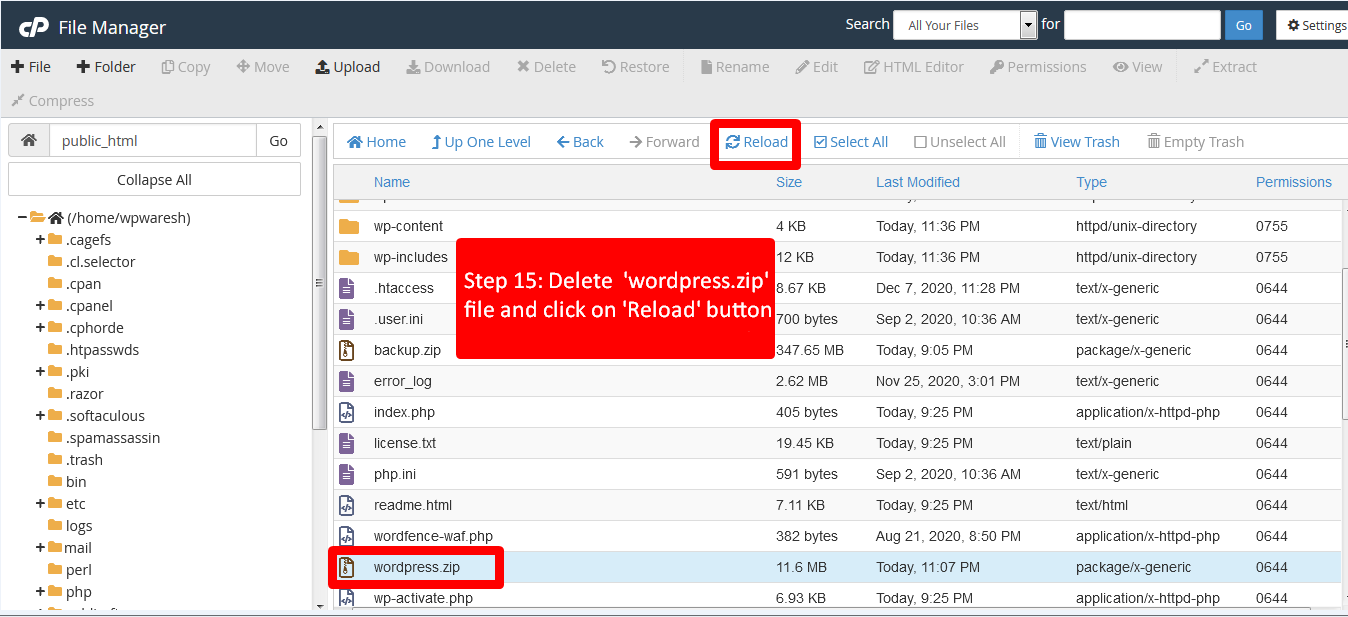
Task: Sort by Last Modified column
Action: (918, 182)
